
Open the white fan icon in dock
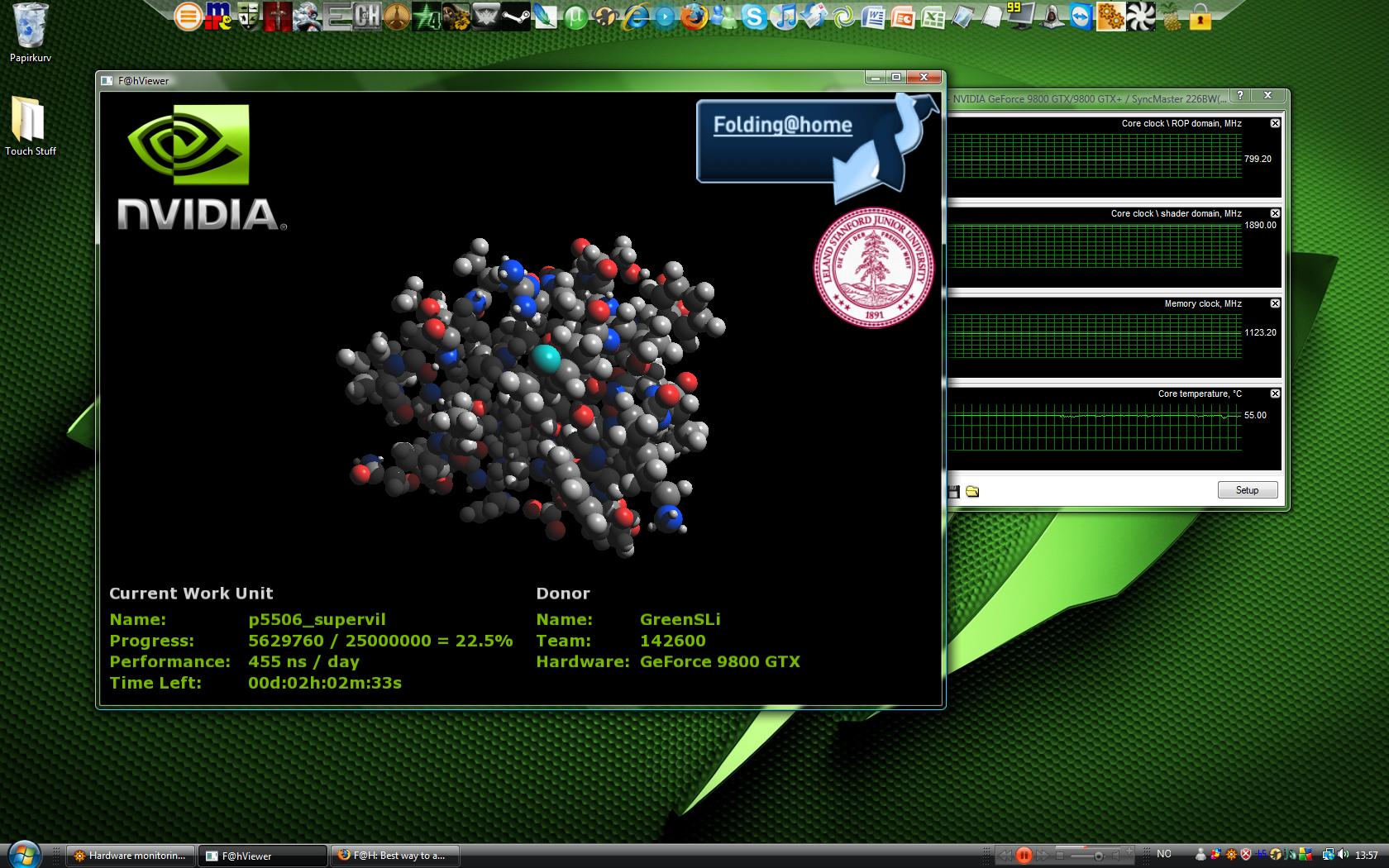1140,17
